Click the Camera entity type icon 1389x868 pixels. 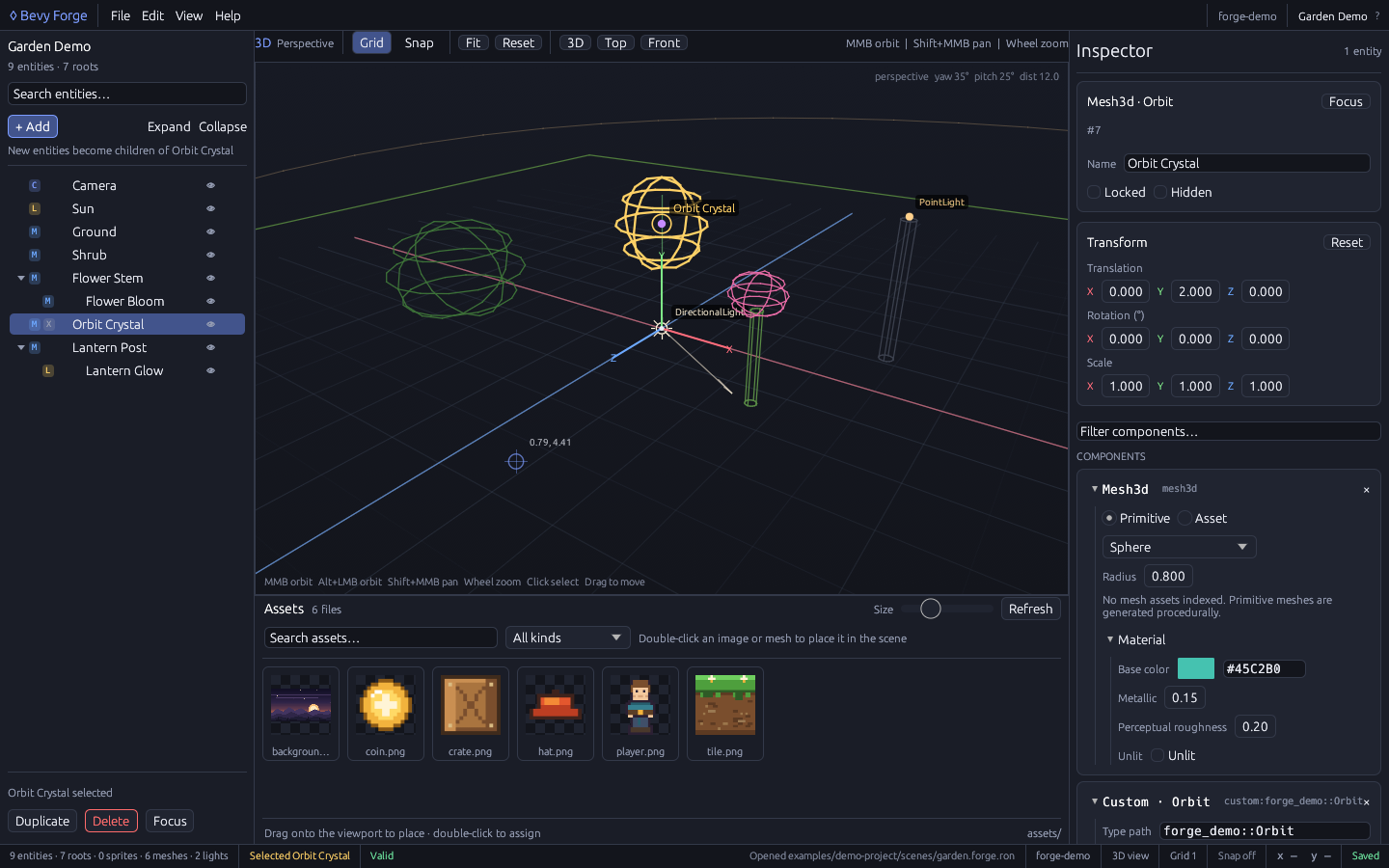[35, 185]
